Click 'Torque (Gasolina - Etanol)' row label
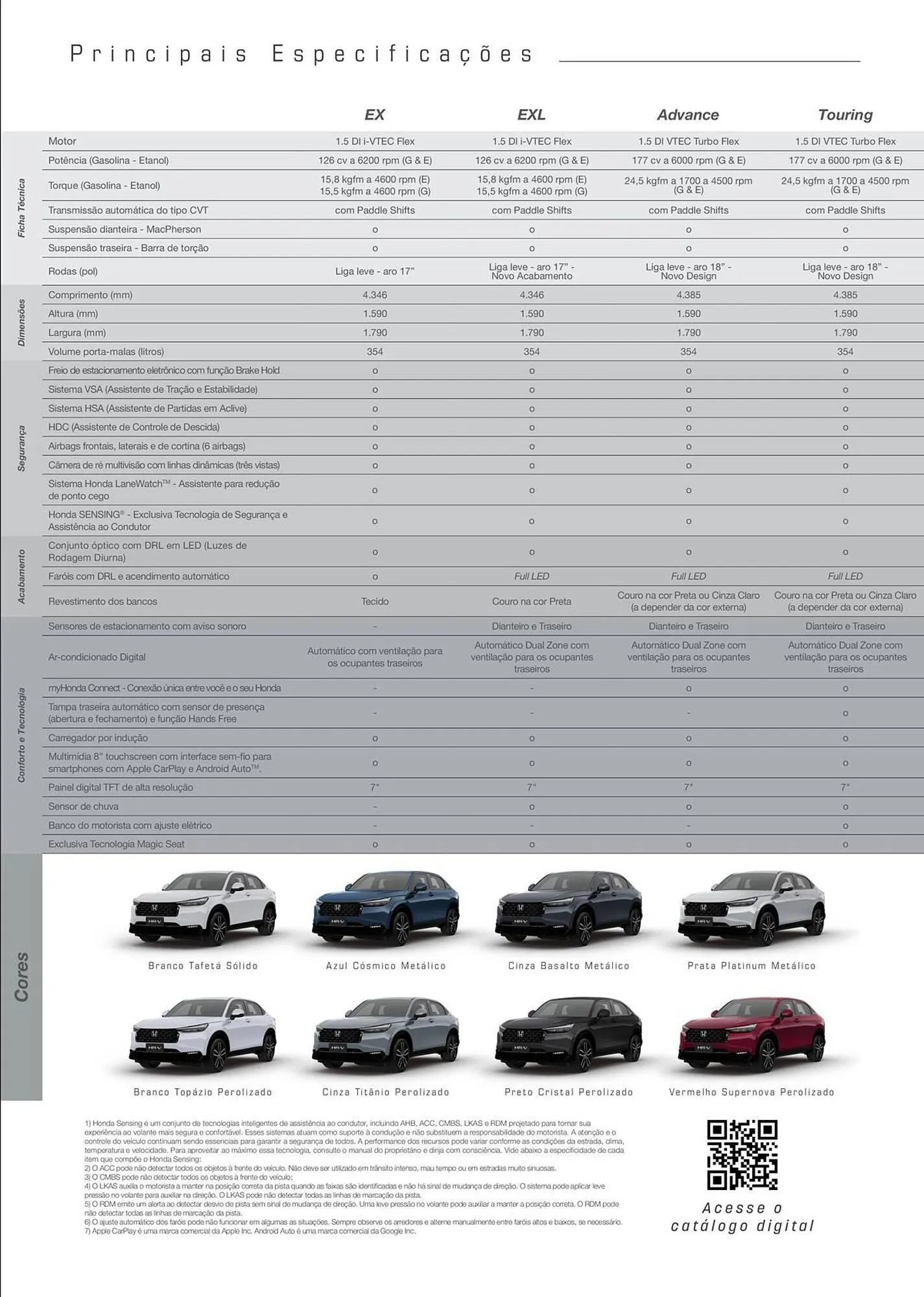Viewport: 924px width, 1297px height. (x=104, y=185)
